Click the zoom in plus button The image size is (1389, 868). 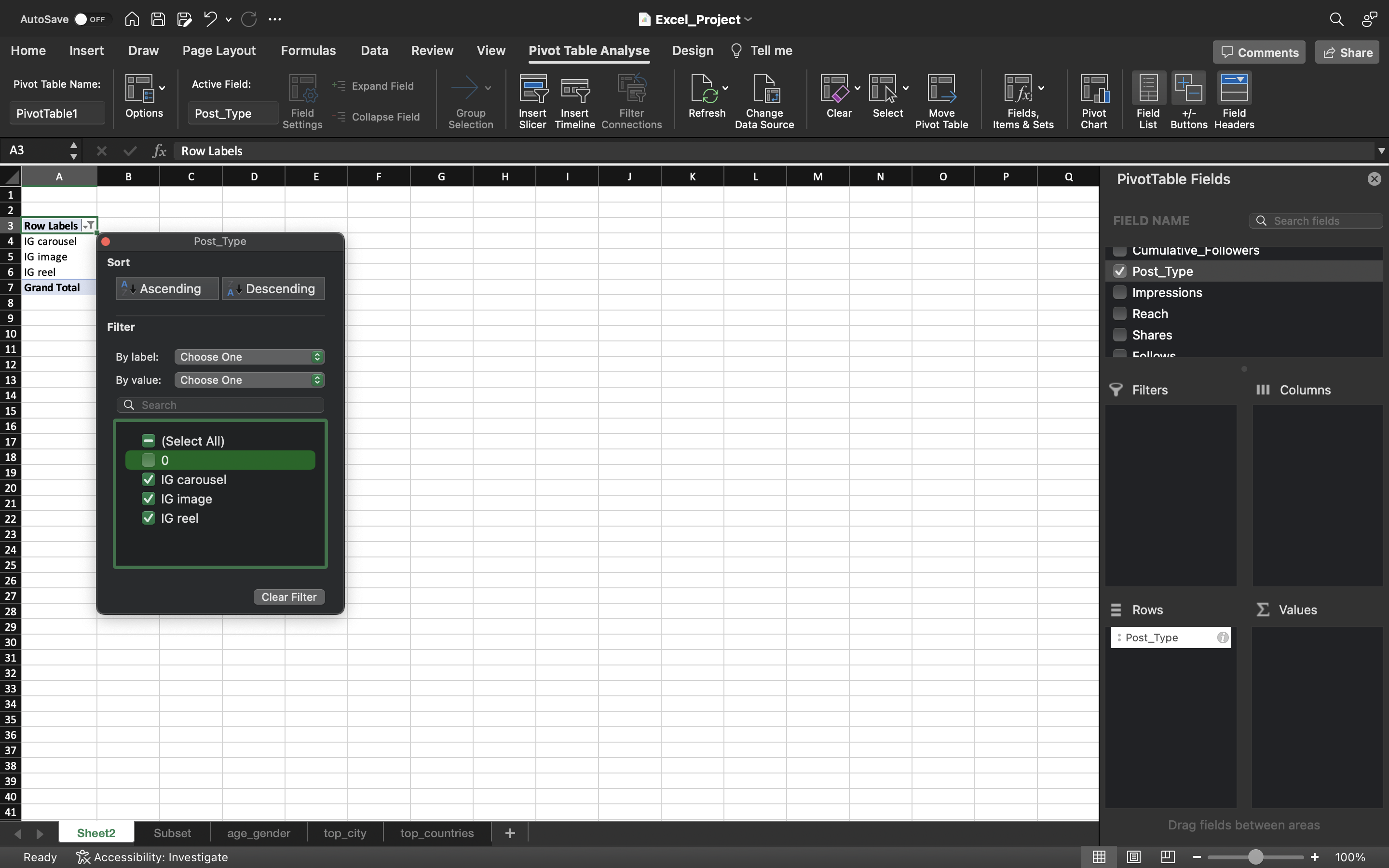click(1314, 856)
